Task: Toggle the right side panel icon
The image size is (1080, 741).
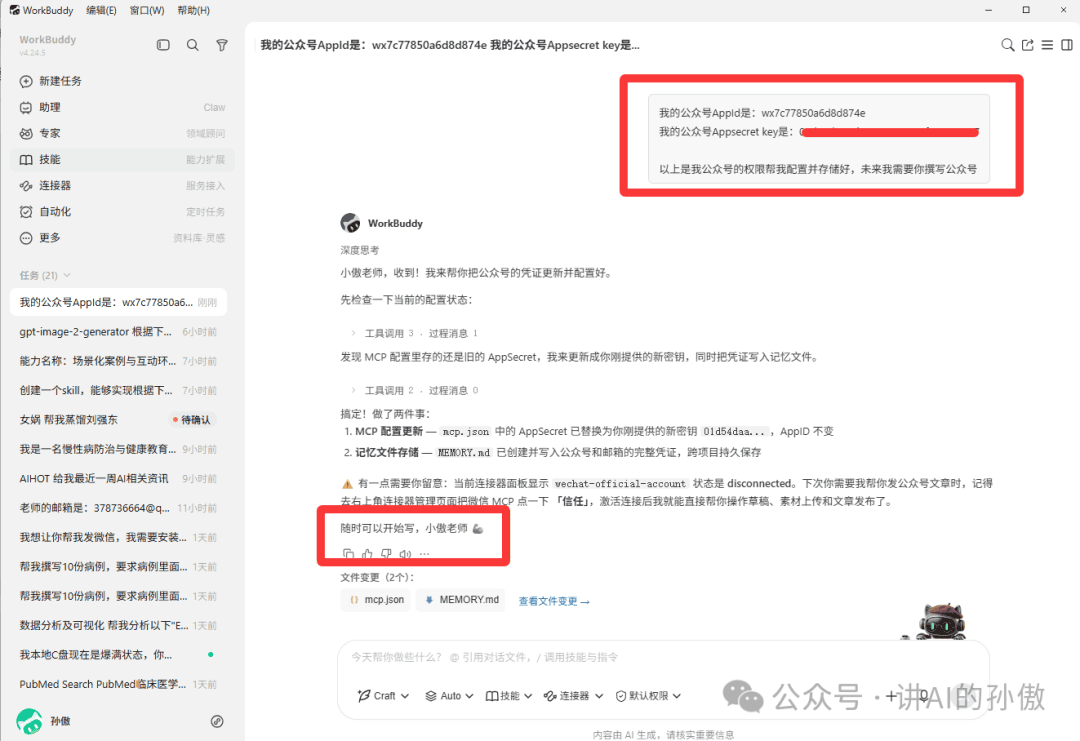Action: (1067, 45)
